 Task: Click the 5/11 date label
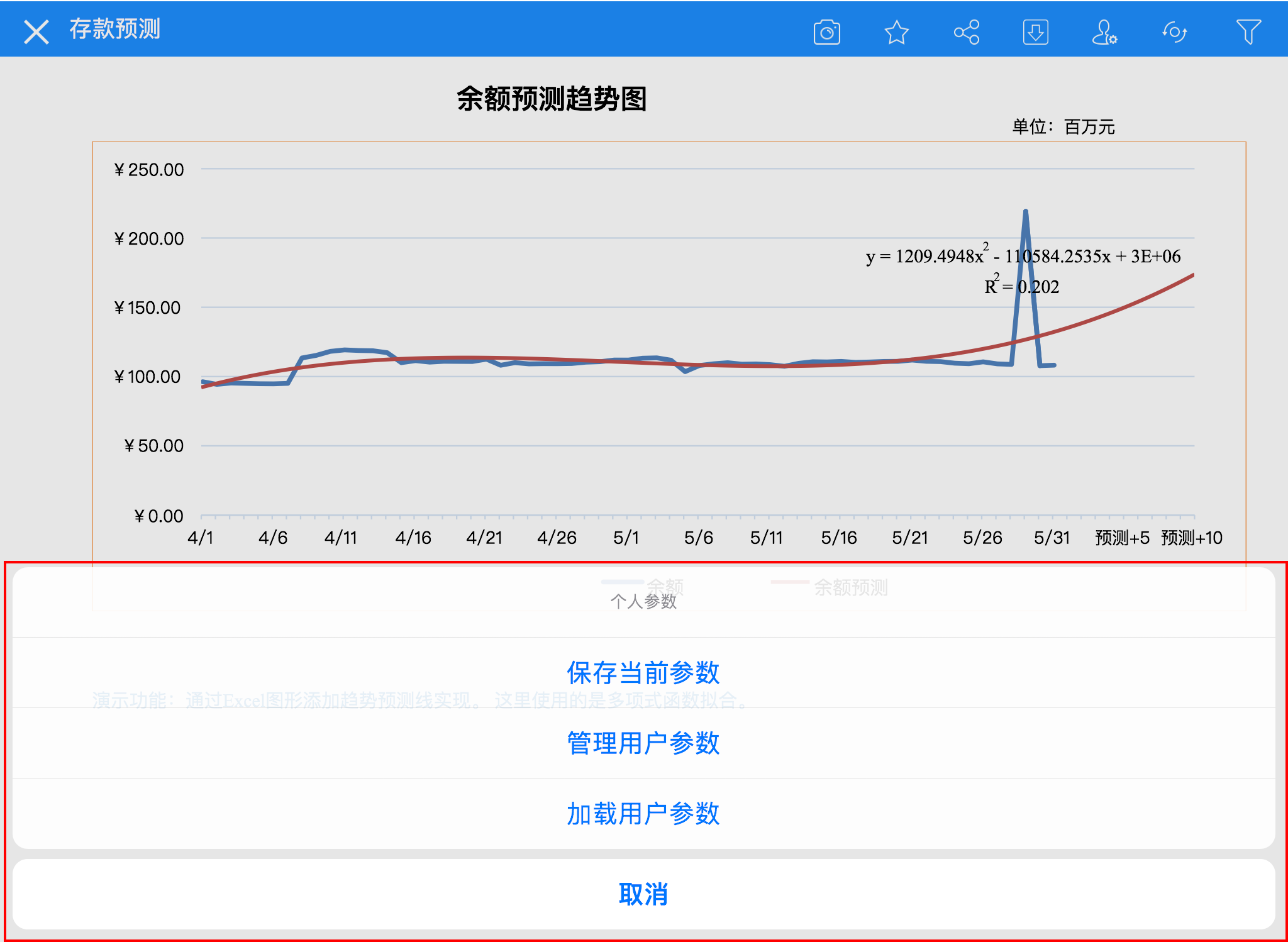tap(767, 538)
